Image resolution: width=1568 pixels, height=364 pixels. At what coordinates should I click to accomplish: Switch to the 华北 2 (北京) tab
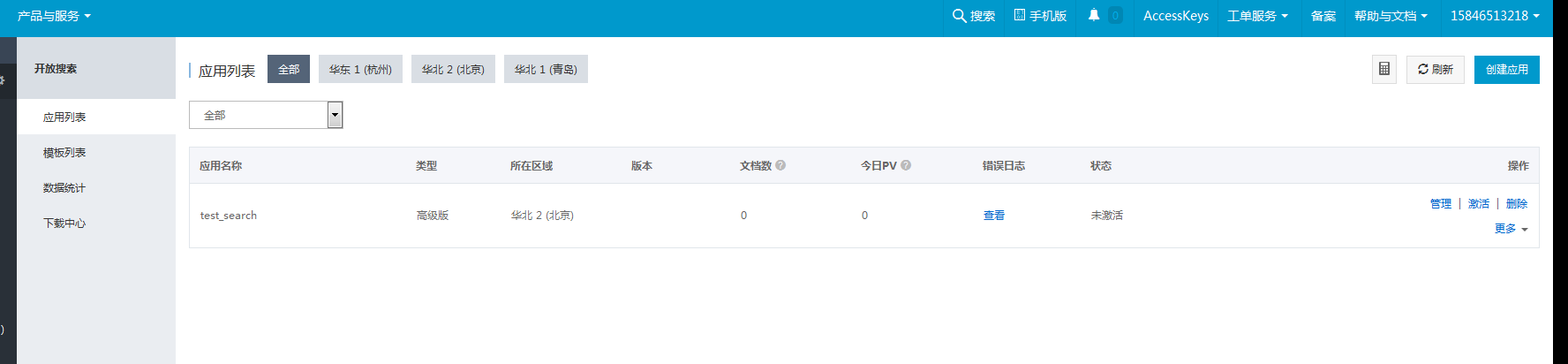point(453,69)
